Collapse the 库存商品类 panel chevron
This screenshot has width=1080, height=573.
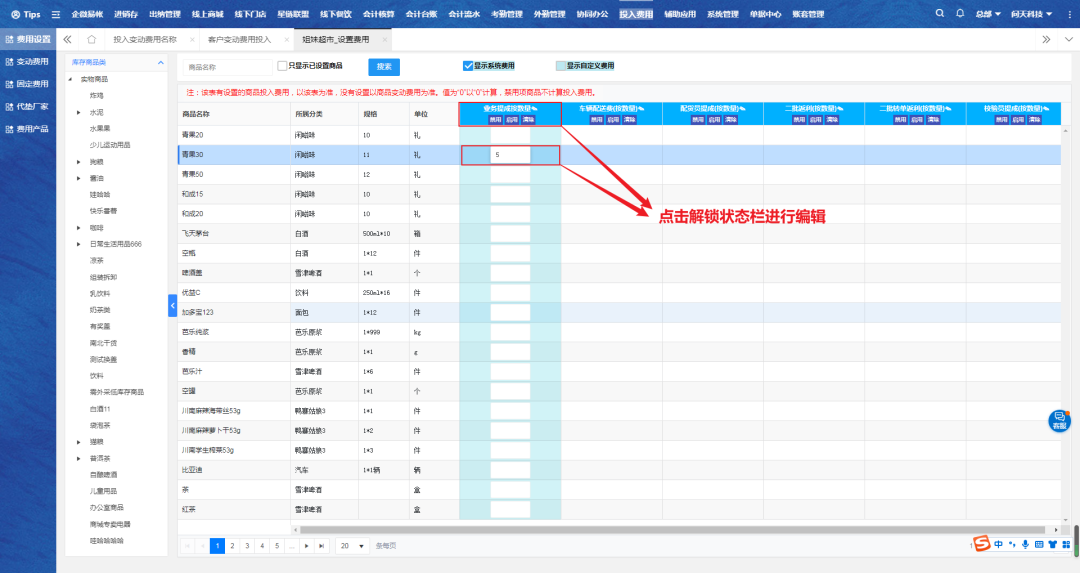pos(160,63)
